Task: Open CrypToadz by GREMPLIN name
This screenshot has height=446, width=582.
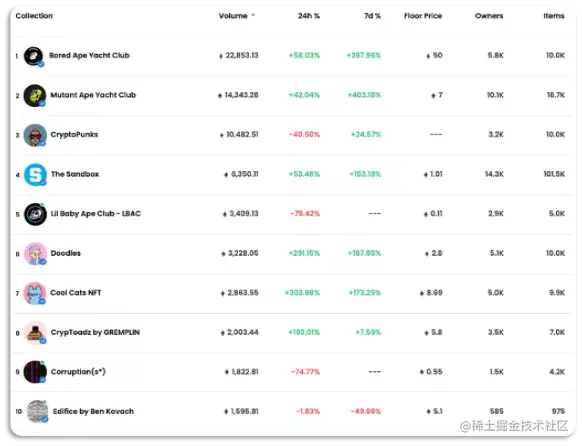Action: (x=95, y=332)
